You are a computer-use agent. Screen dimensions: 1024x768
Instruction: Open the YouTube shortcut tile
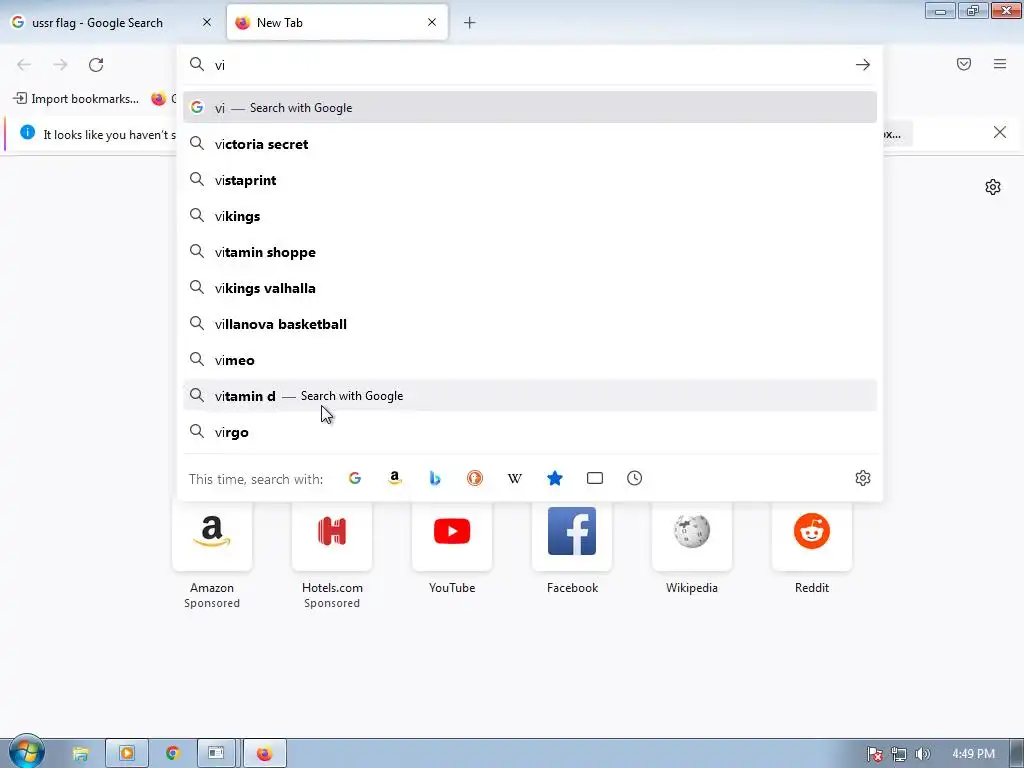[452, 536]
